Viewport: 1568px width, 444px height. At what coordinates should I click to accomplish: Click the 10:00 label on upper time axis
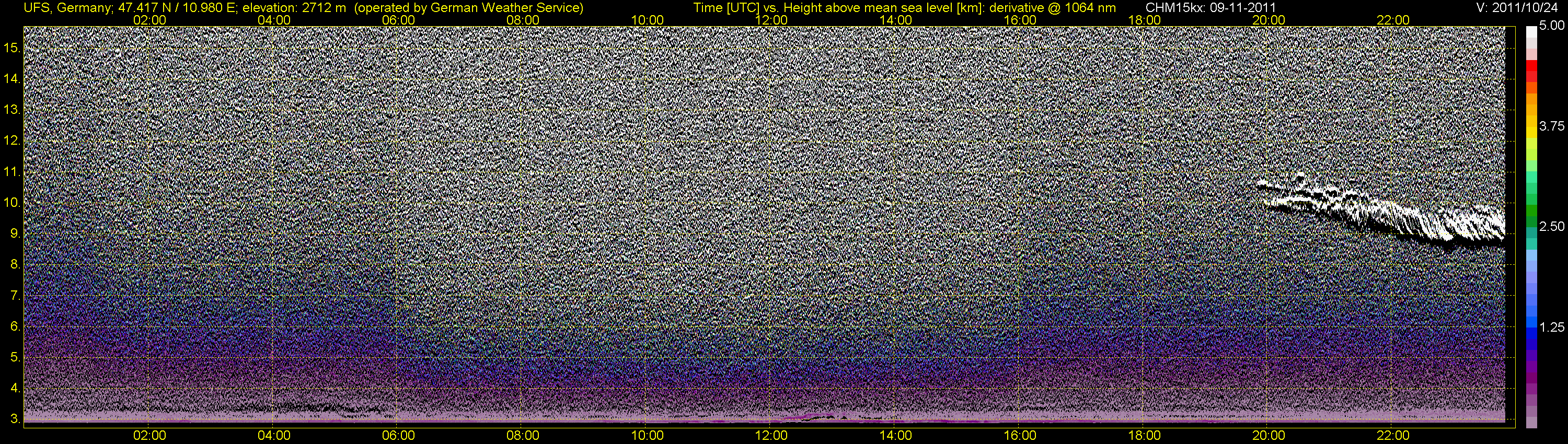[647, 20]
